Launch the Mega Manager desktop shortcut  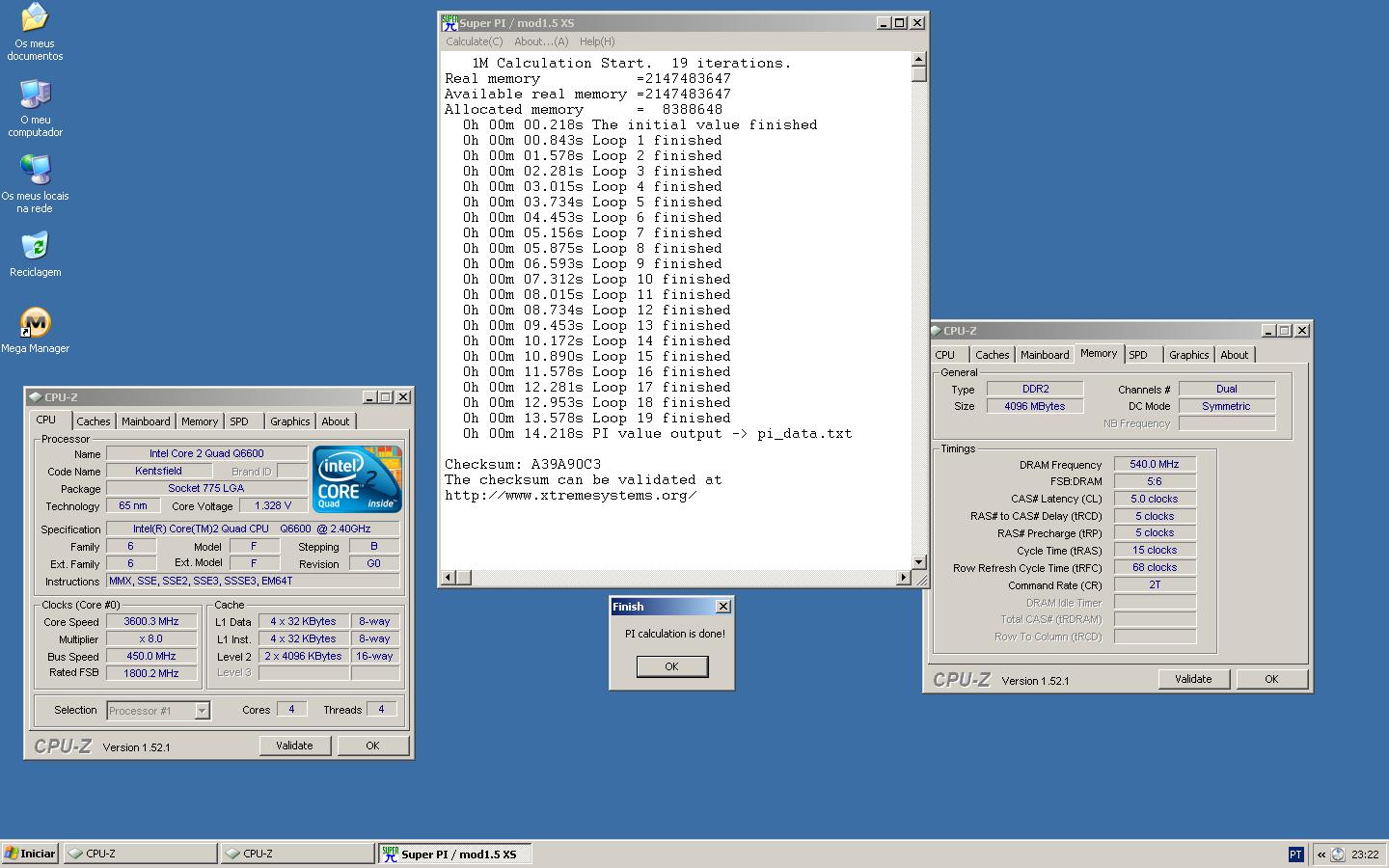tap(35, 330)
